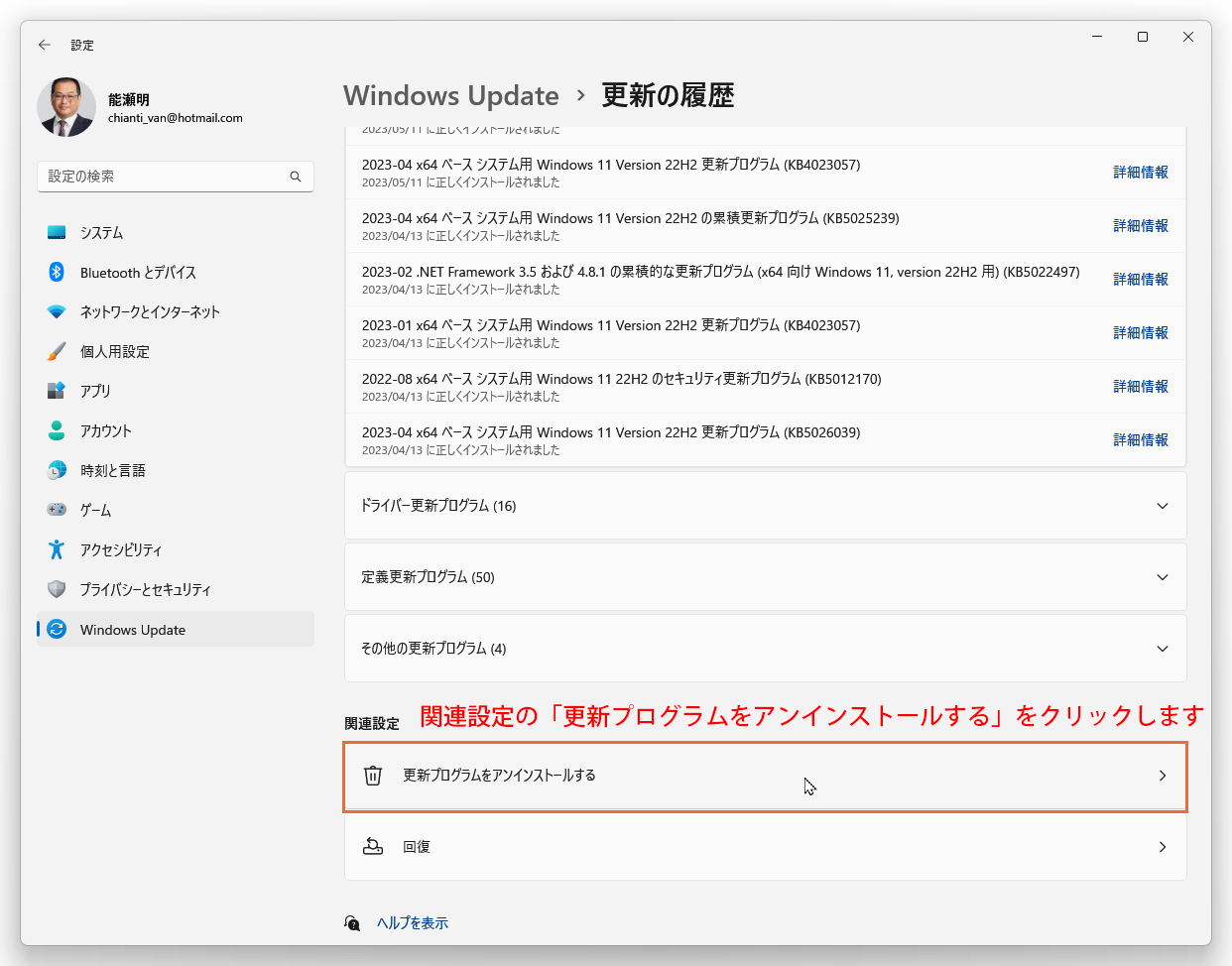Click the user profile photo

coord(66,107)
